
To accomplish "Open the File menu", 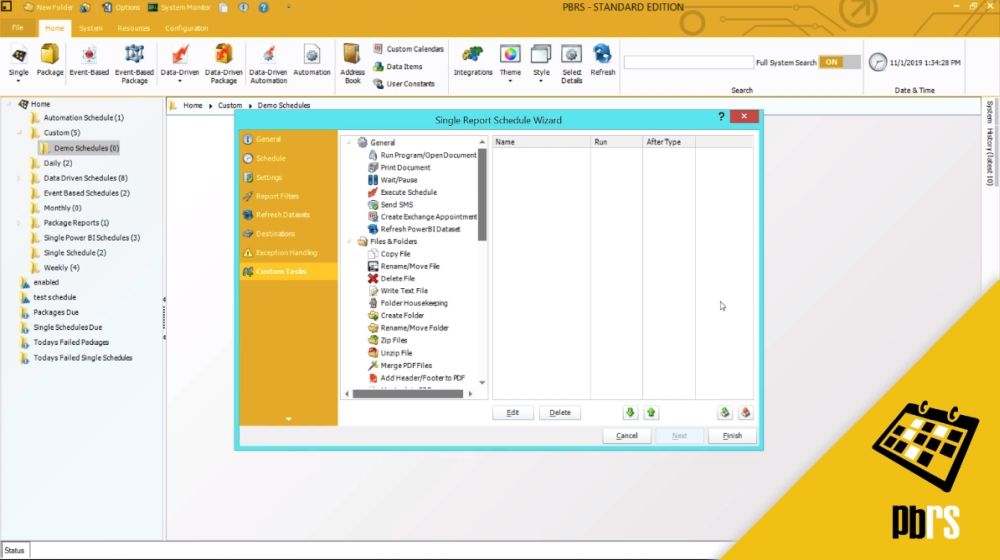I will pos(18,28).
